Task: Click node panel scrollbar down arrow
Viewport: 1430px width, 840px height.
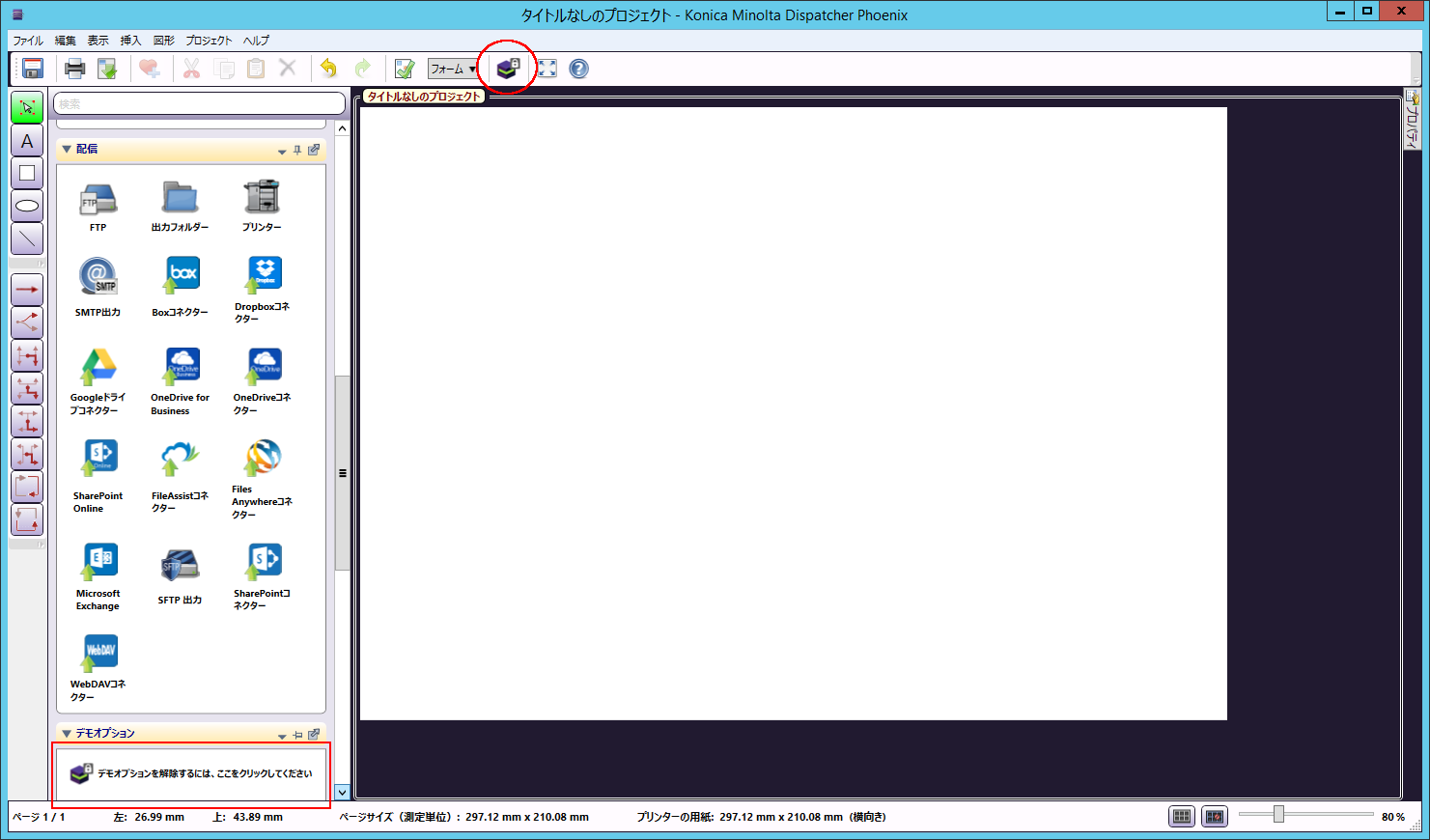Action: (x=342, y=792)
